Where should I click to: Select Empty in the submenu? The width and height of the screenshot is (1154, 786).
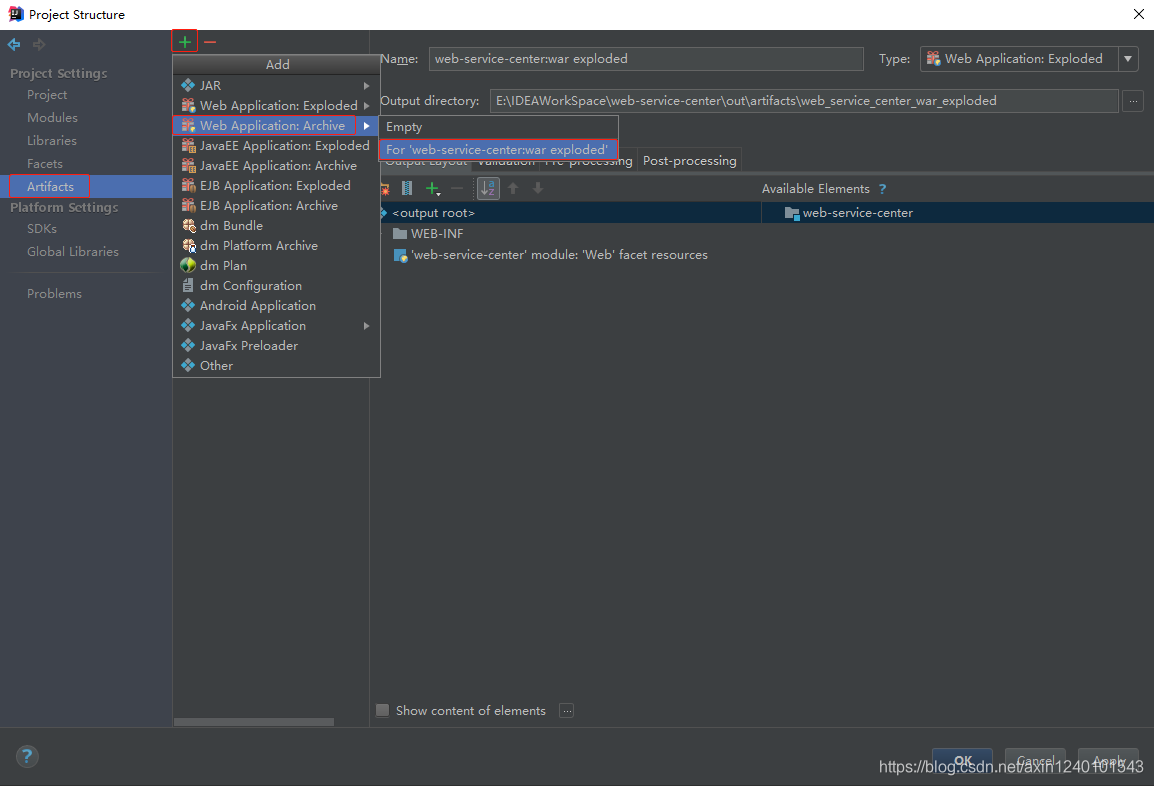(498, 127)
